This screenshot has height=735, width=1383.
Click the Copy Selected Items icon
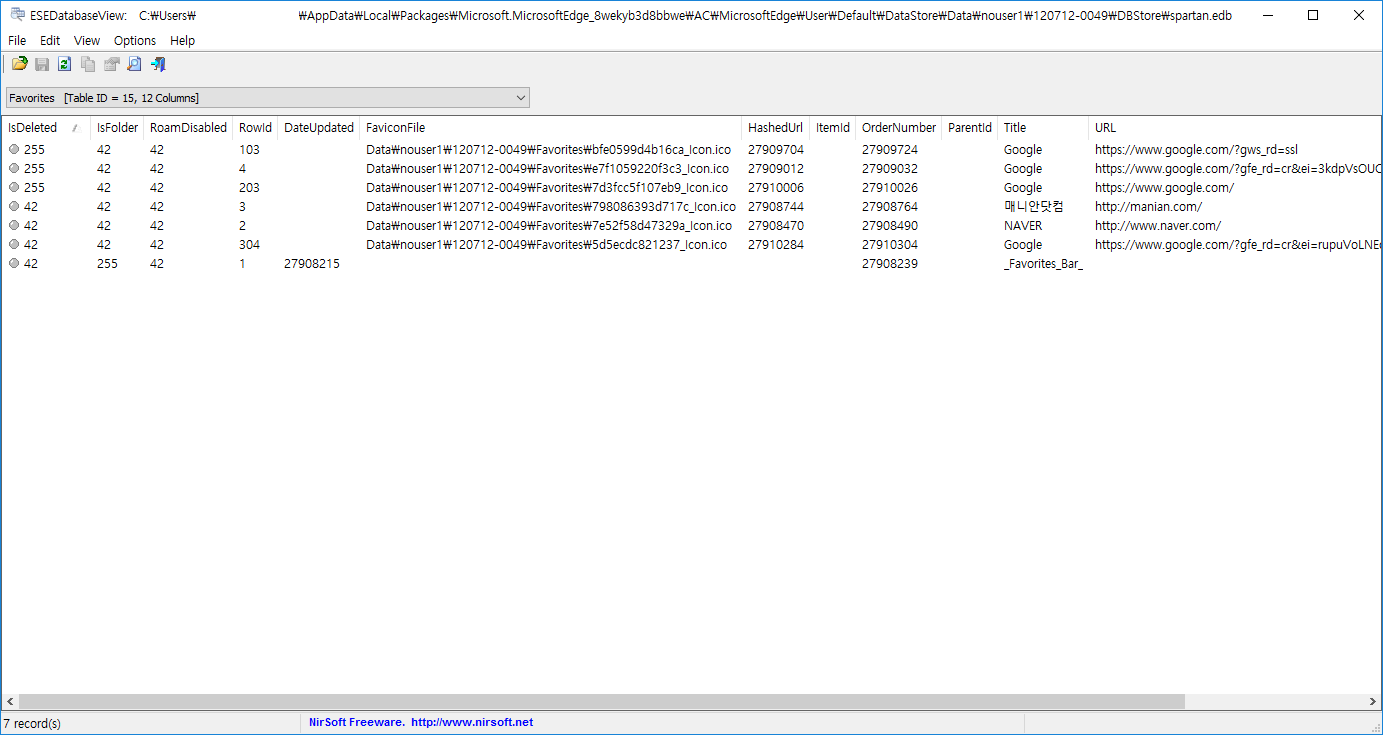(88, 64)
